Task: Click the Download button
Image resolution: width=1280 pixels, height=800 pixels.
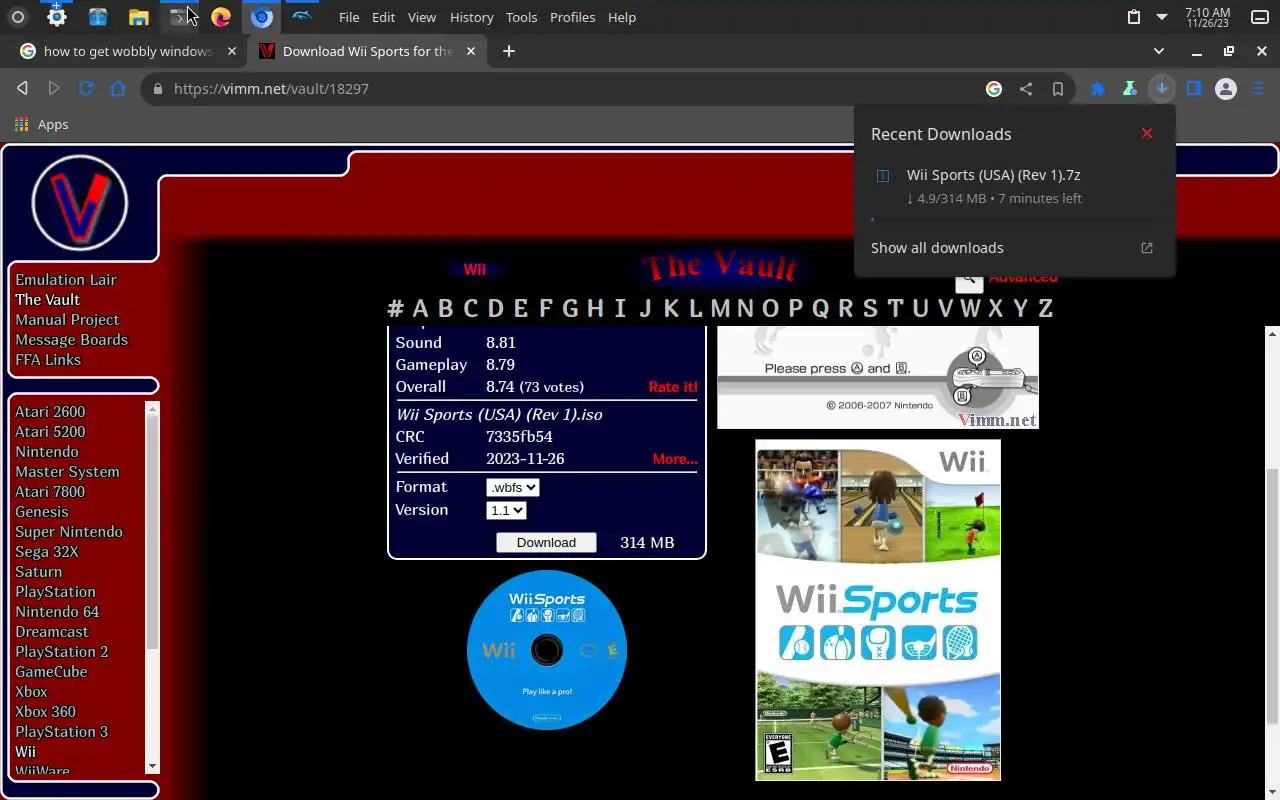Action: (x=546, y=542)
